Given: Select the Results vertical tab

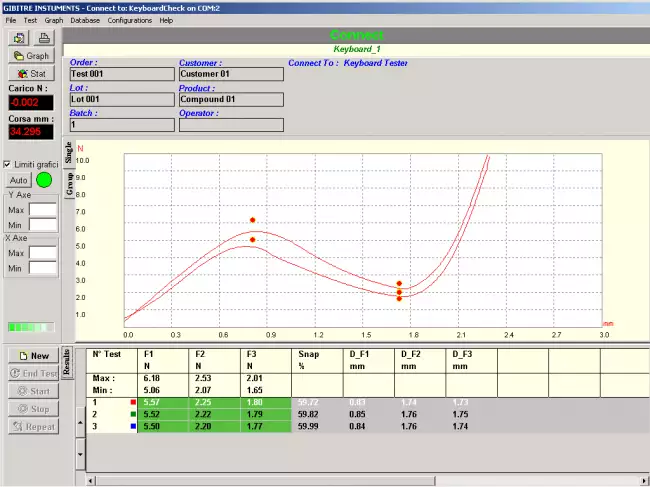Looking at the screenshot, I should [67, 362].
